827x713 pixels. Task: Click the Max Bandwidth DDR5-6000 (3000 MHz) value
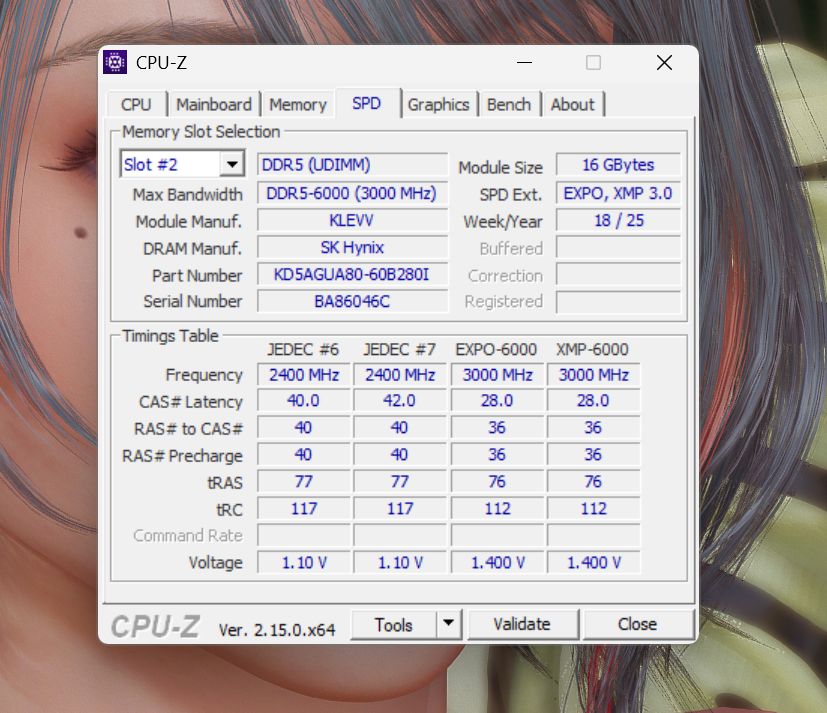(x=352, y=193)
